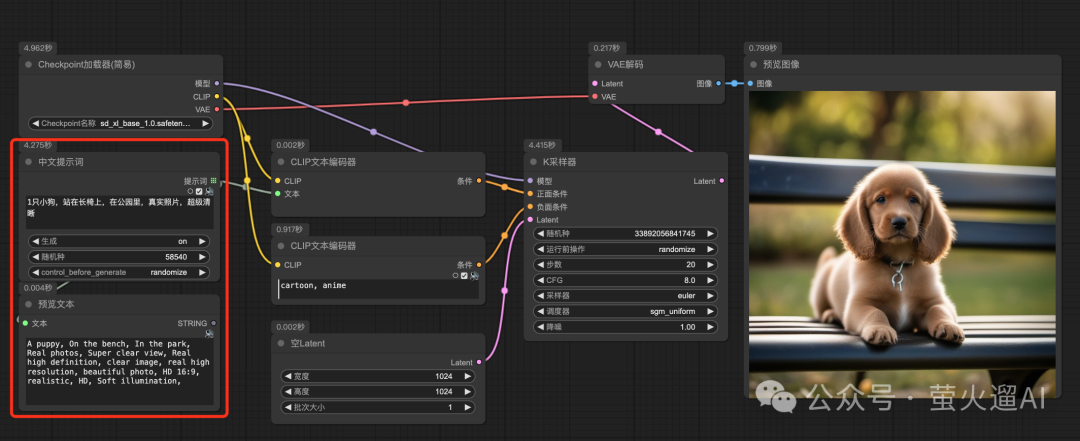Click the red VAE output port on Checkpoint加载器
The image size is (1080, 441).
pyautogui.click(x=217, y=109)
